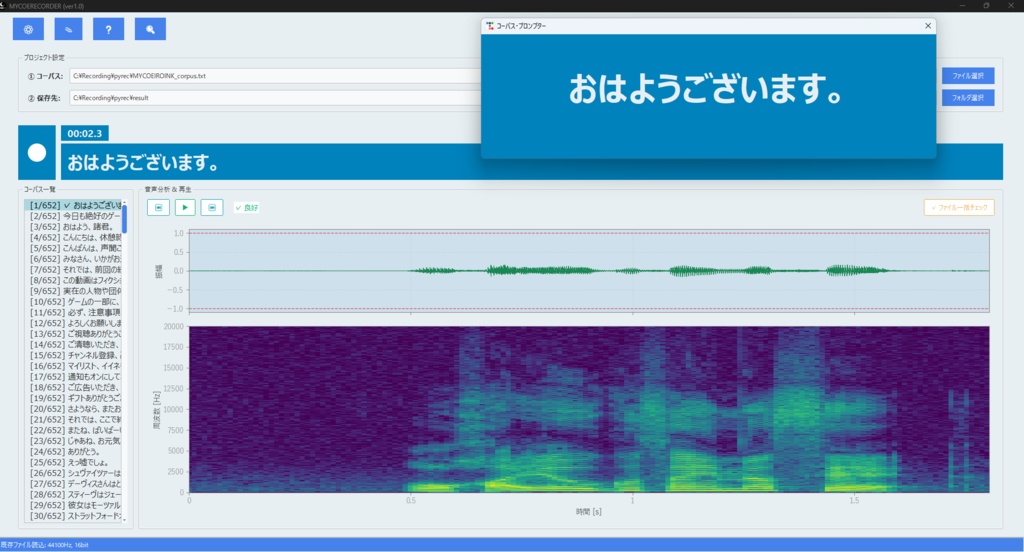
Task: Select corpus row [24/652] ありがとう。
Action: click(x=73, y=451)
